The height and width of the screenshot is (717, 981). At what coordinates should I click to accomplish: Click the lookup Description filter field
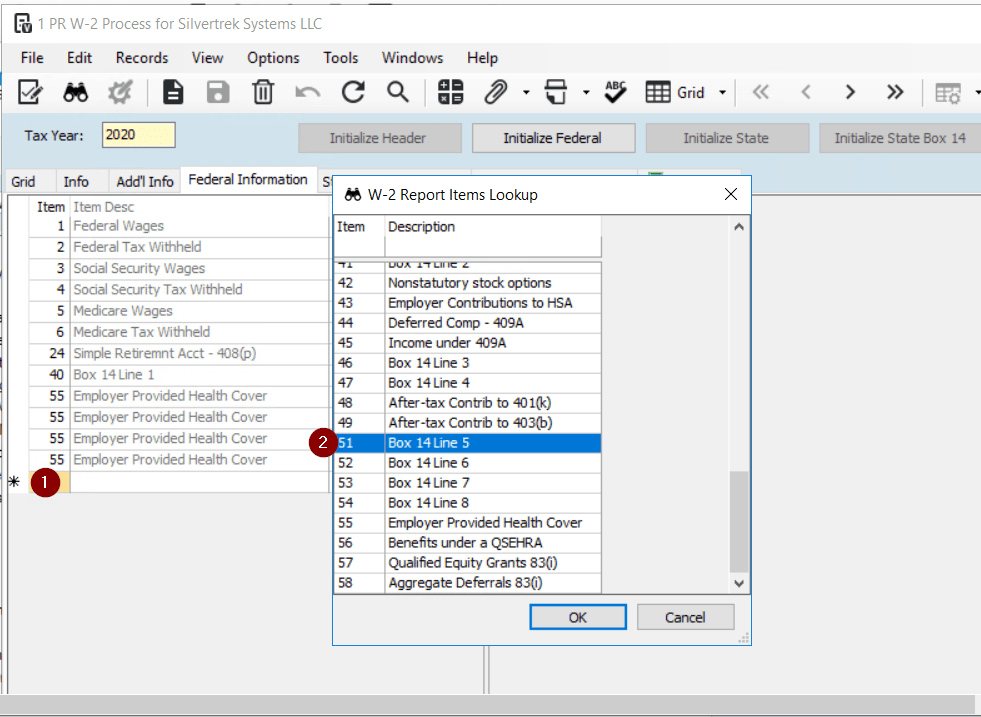pyautogui.click(x=492, y=247)
